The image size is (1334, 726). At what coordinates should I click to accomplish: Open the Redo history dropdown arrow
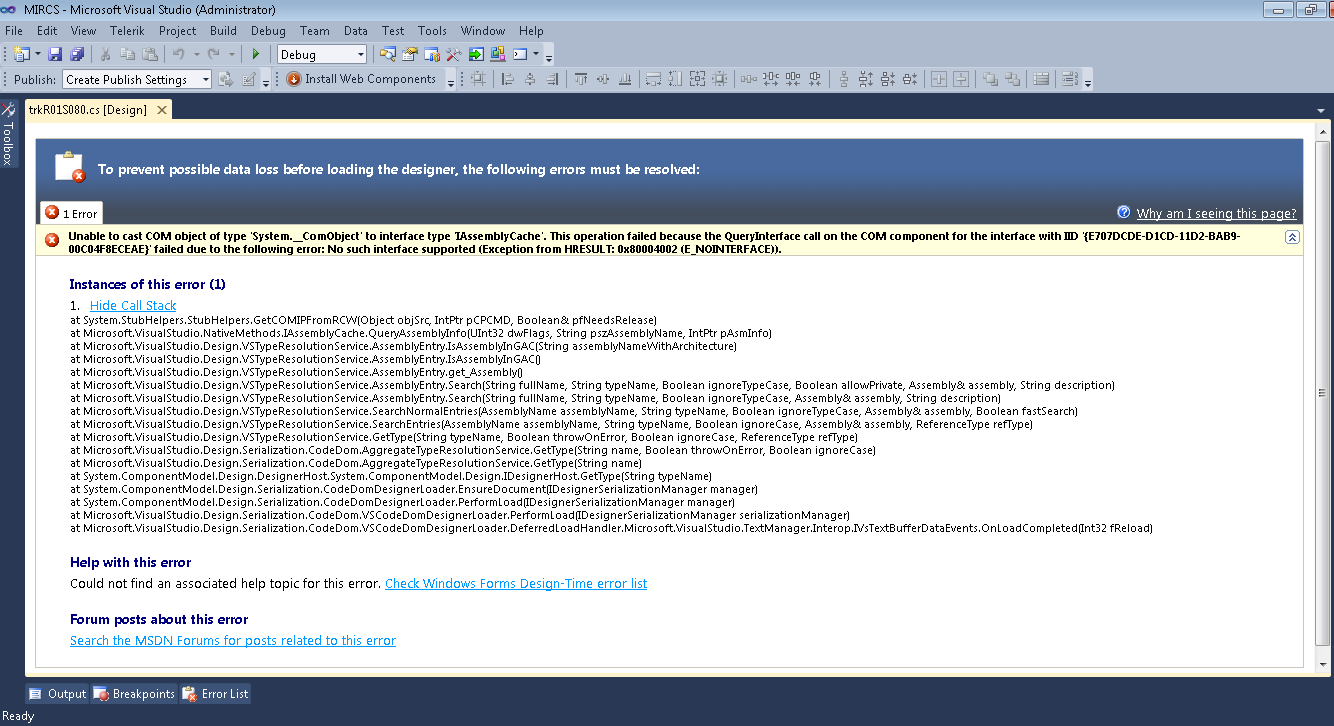(x=233, y=54)
